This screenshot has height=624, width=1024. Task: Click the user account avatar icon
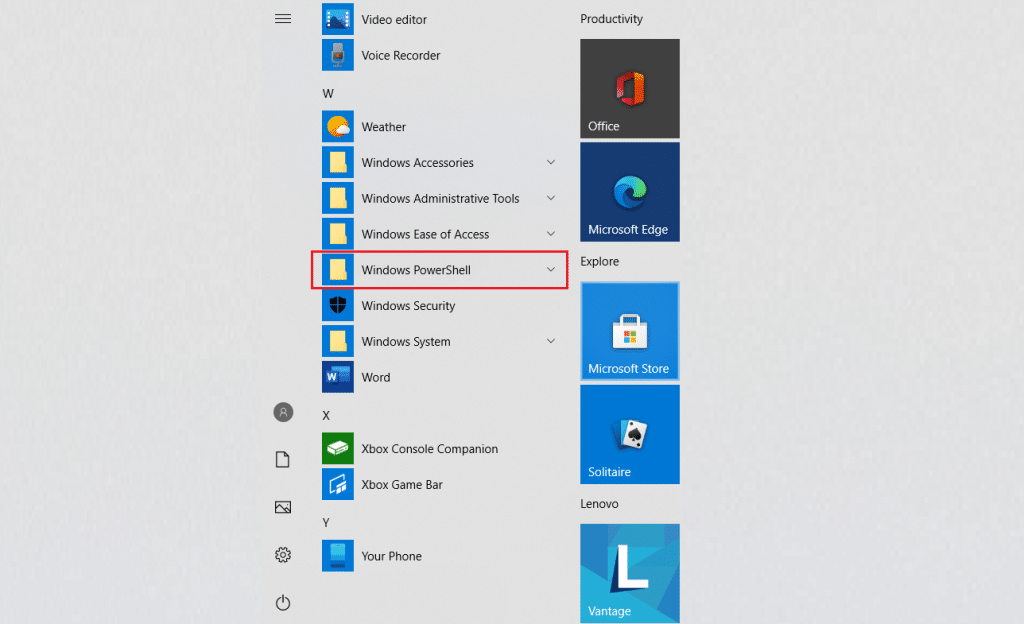click(x=283, y=413)
